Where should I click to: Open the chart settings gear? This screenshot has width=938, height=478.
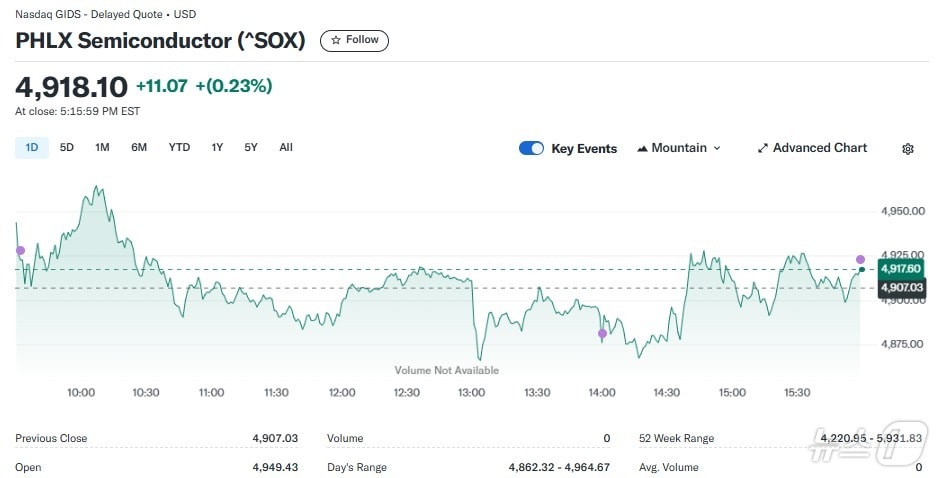click(907, 148)
